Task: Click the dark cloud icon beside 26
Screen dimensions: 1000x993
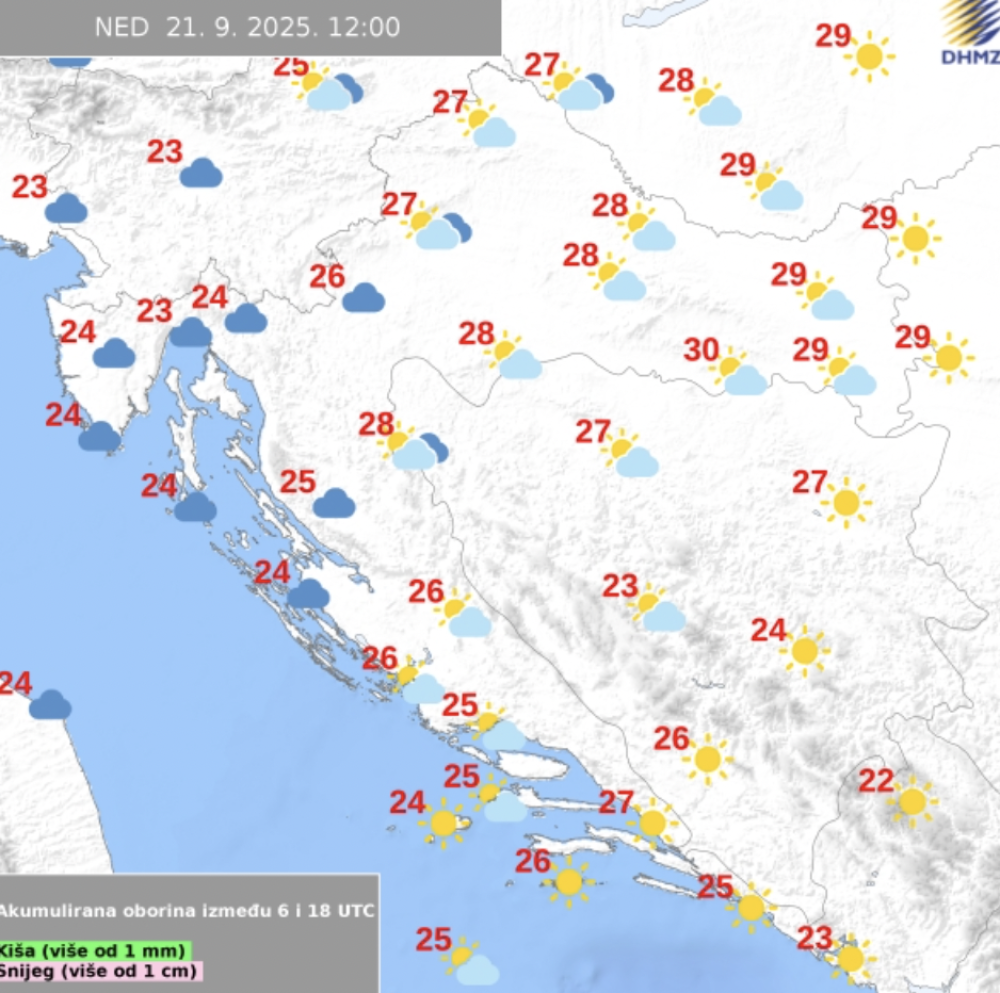Action: (x=364, y=298)
